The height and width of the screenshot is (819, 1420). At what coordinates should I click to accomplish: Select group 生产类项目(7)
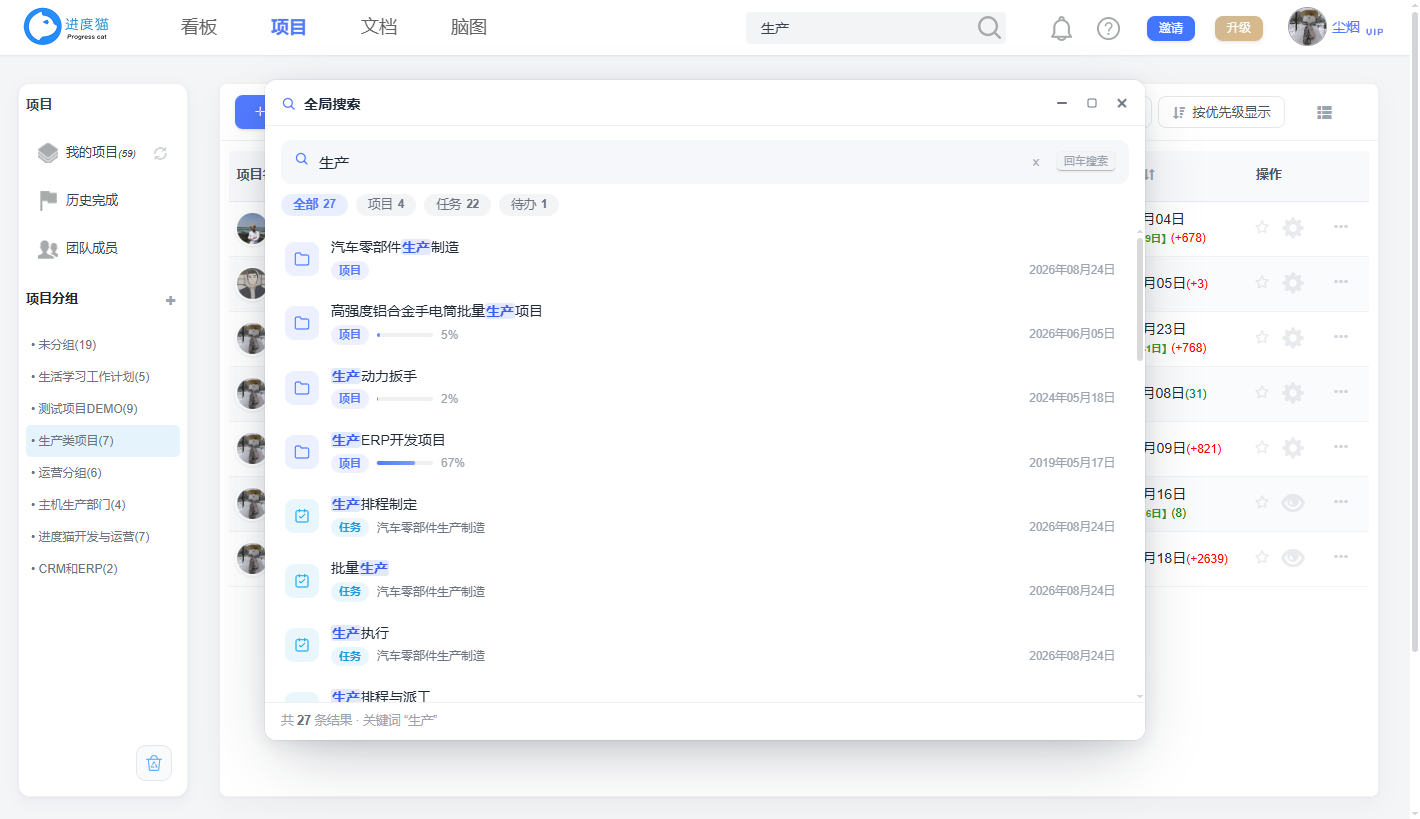(103, 441)
